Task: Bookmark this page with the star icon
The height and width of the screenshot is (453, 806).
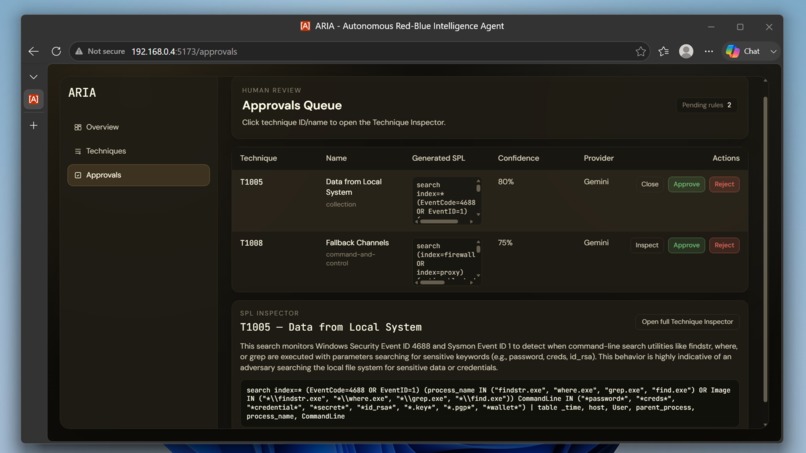Action: (640, 51)
